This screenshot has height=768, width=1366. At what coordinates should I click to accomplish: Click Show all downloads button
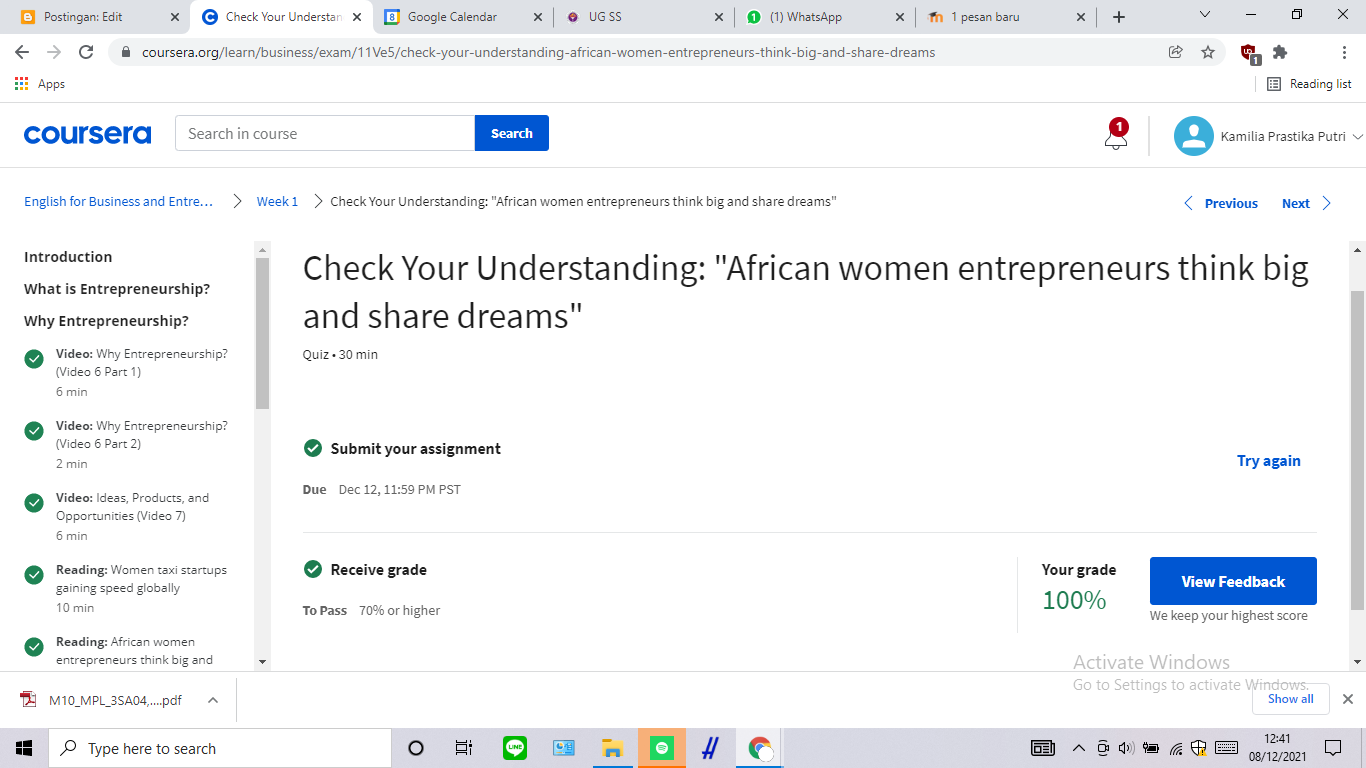[1291, 699]
